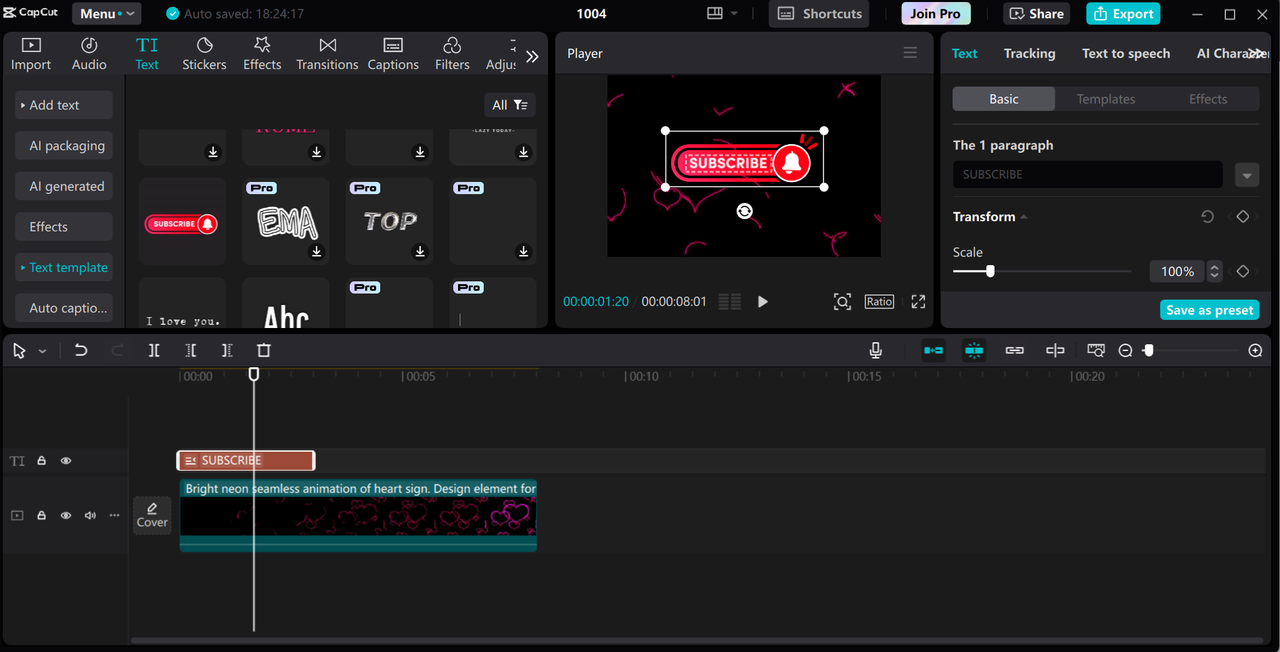Select the Basic sub-tab
Screen dimensions: 1280x652
click(x=1004, y=99)
